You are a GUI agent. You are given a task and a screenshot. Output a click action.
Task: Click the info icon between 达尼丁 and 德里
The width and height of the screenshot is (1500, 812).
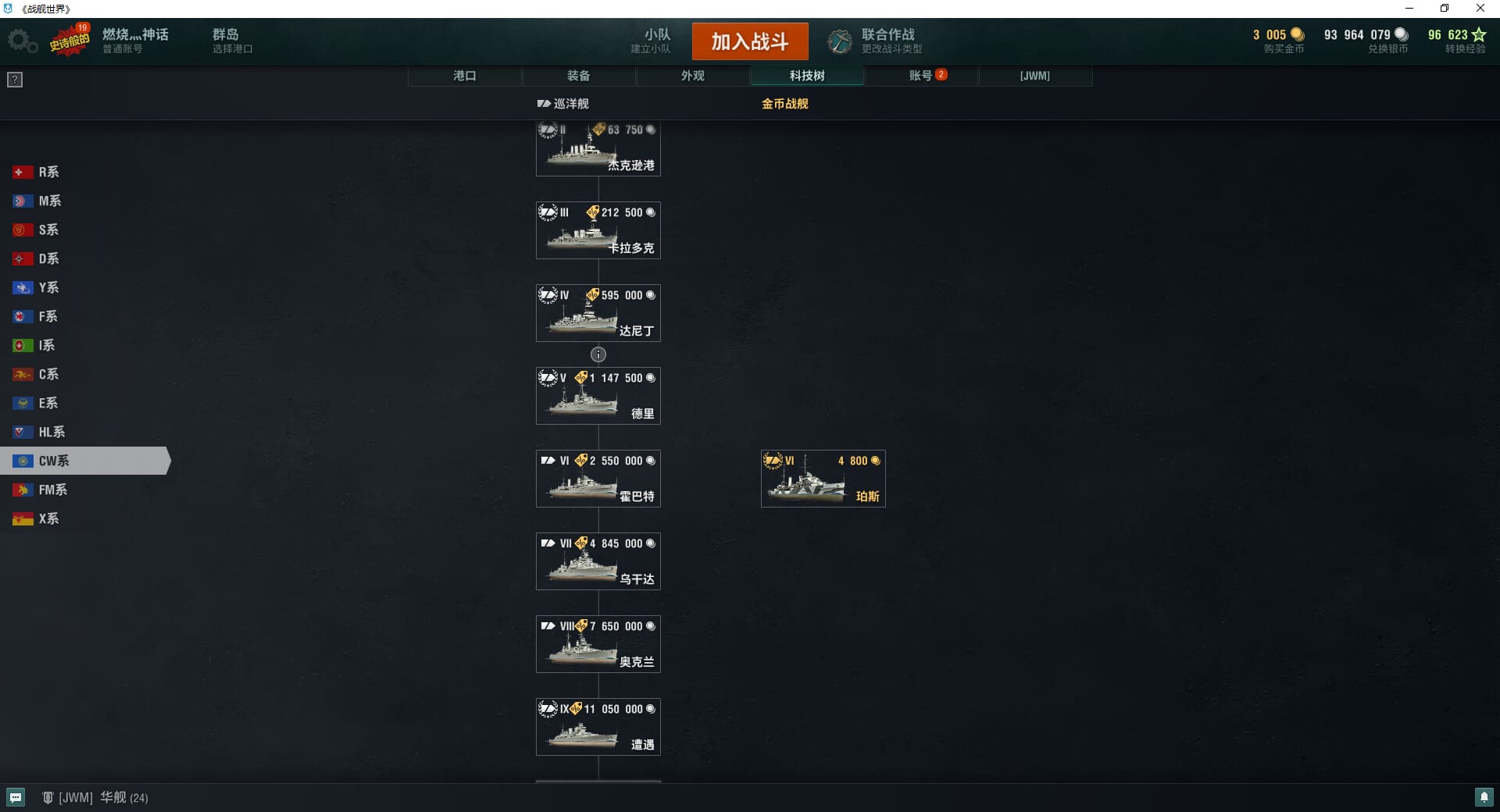point(598,354)
